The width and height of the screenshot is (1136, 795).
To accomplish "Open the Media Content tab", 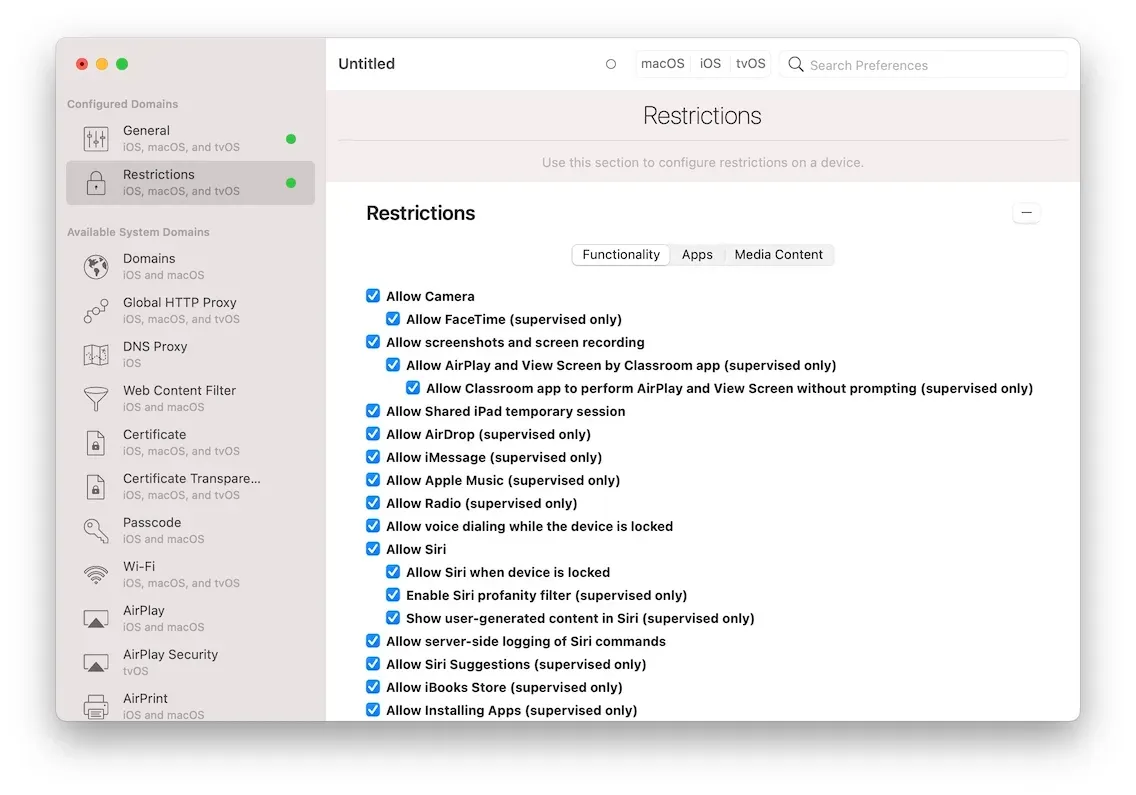I will (x=779, y=254).
